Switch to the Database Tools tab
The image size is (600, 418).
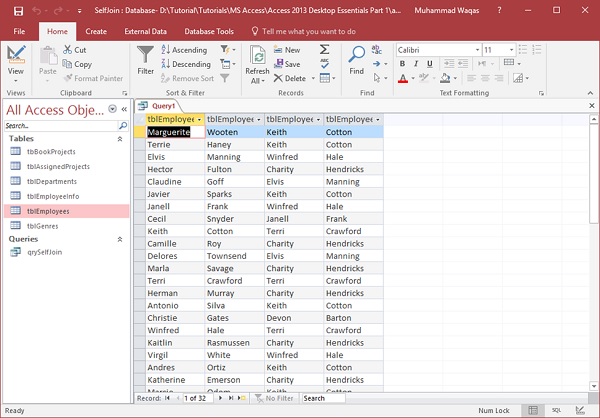point(210,31)
